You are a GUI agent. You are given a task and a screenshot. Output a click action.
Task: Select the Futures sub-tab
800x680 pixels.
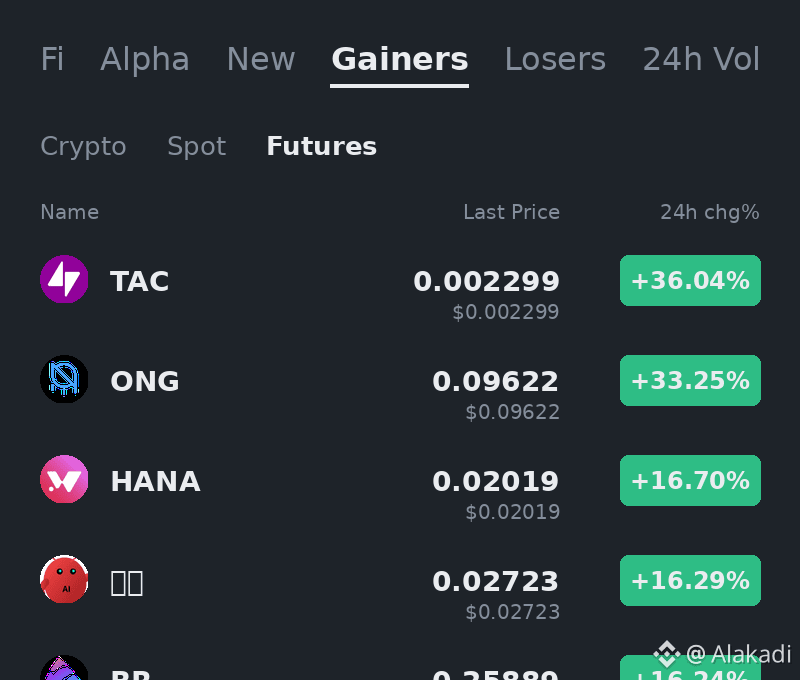pyautogui.click(x=321, y=146)
